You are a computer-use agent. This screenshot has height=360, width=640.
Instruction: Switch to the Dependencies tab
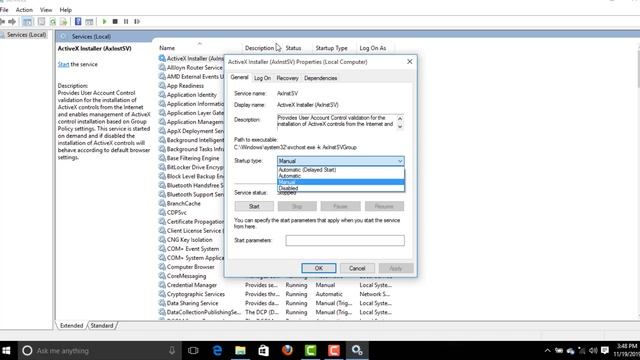click(320, 78)
